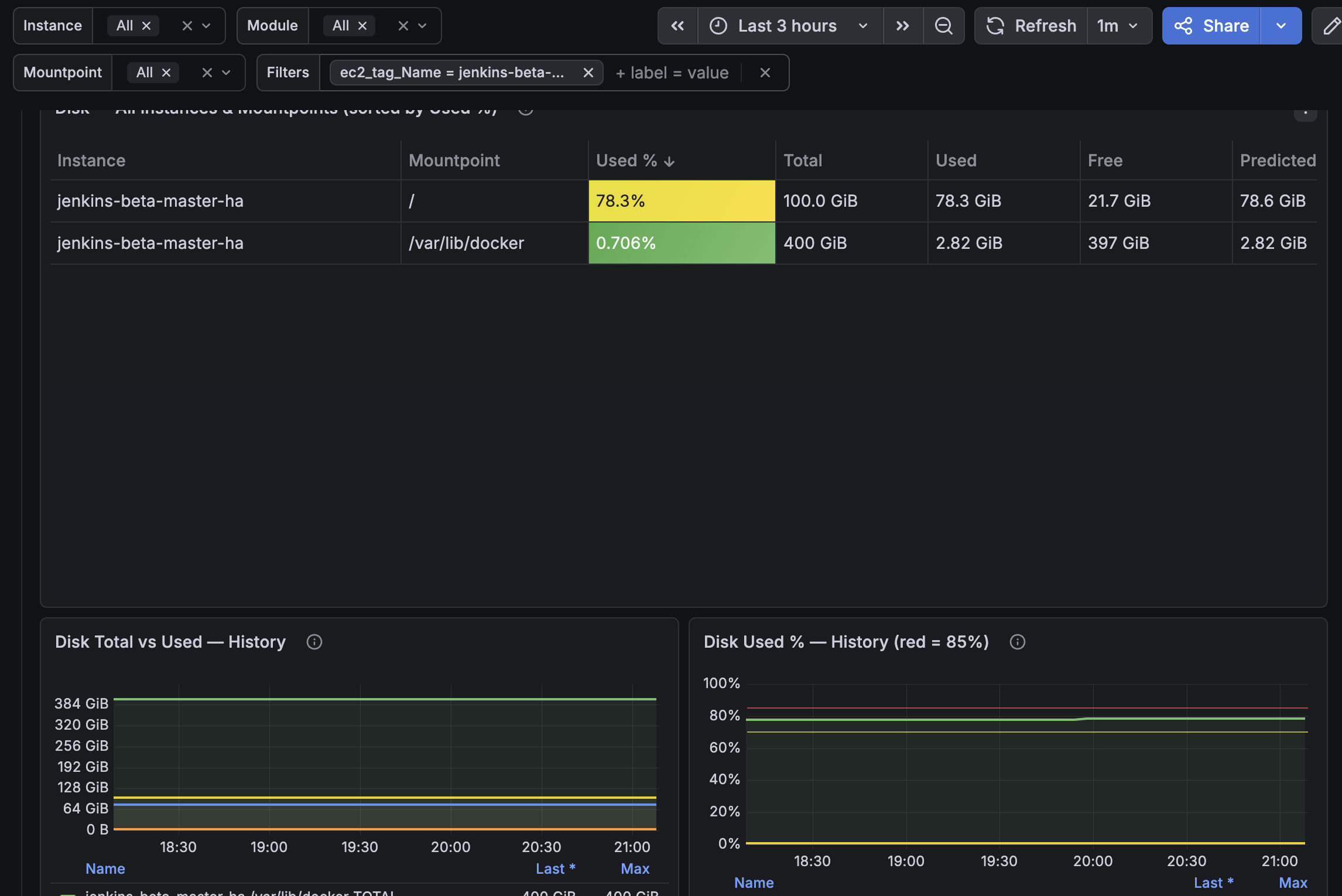Remove the All value from Instance

tap(146, 26)
